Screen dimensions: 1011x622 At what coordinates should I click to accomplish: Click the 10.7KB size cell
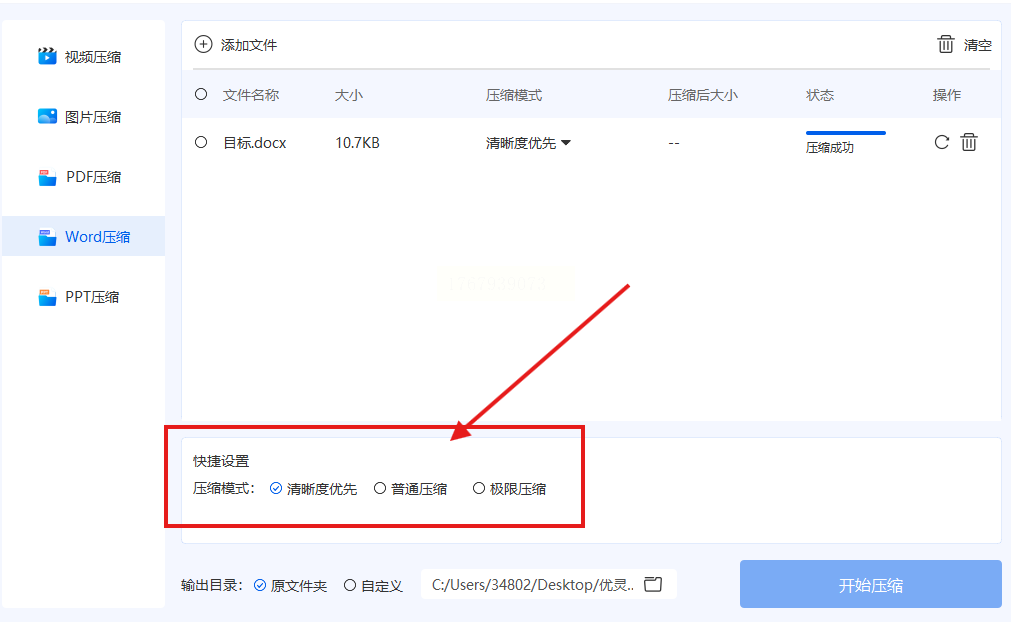pyautogui.click(x=357, y=143)
